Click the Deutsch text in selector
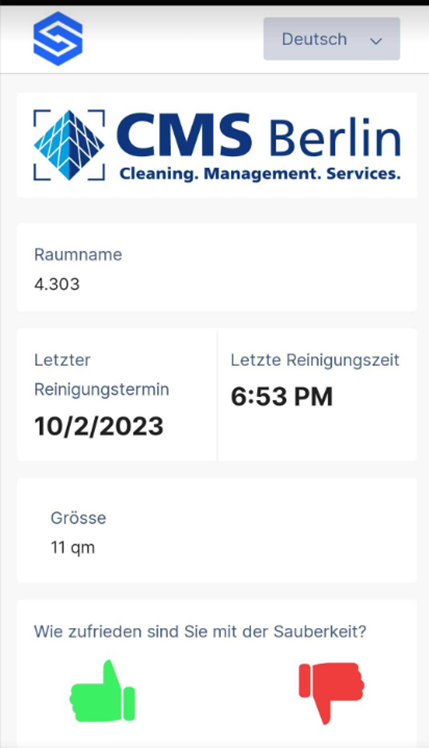The image size is (429, 748). coord(314,39)
